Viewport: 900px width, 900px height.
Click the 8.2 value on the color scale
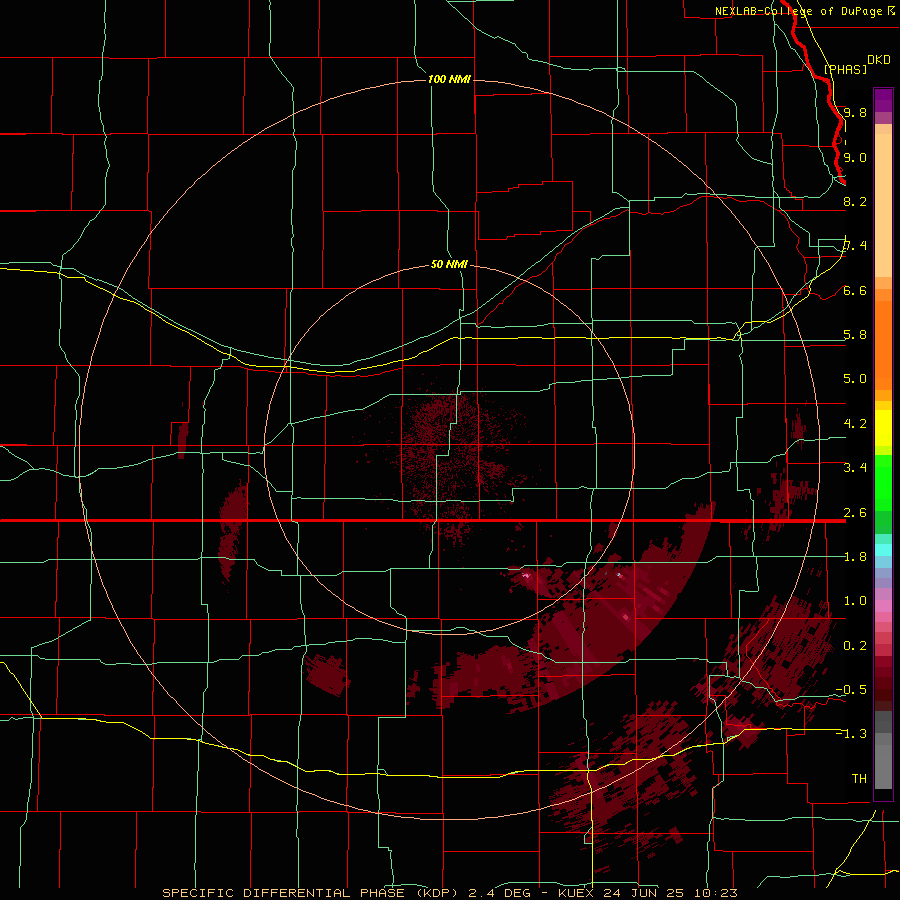pyautogui.click(x=855, y=201)
